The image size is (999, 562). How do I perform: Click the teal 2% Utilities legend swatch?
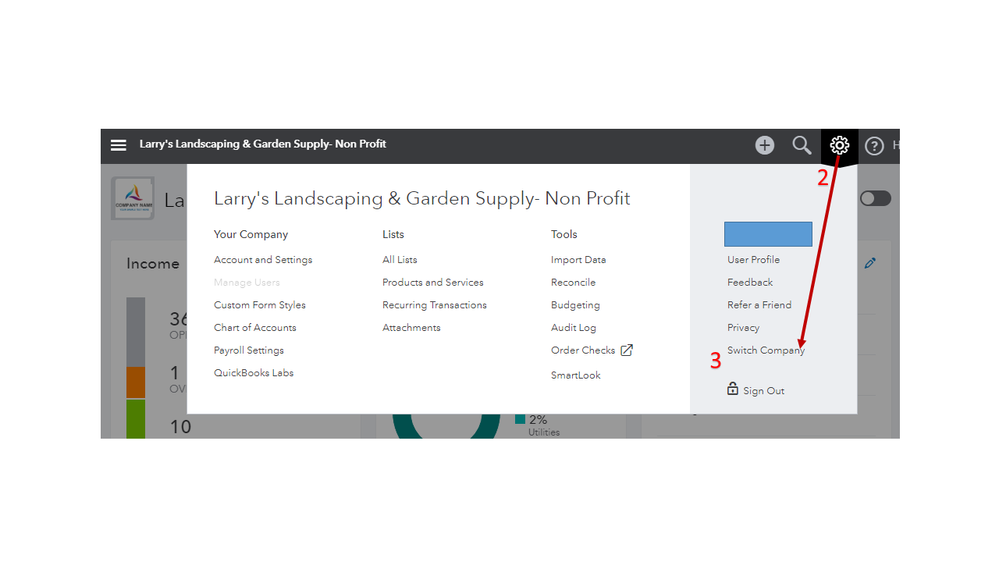[x=520, y=419]
